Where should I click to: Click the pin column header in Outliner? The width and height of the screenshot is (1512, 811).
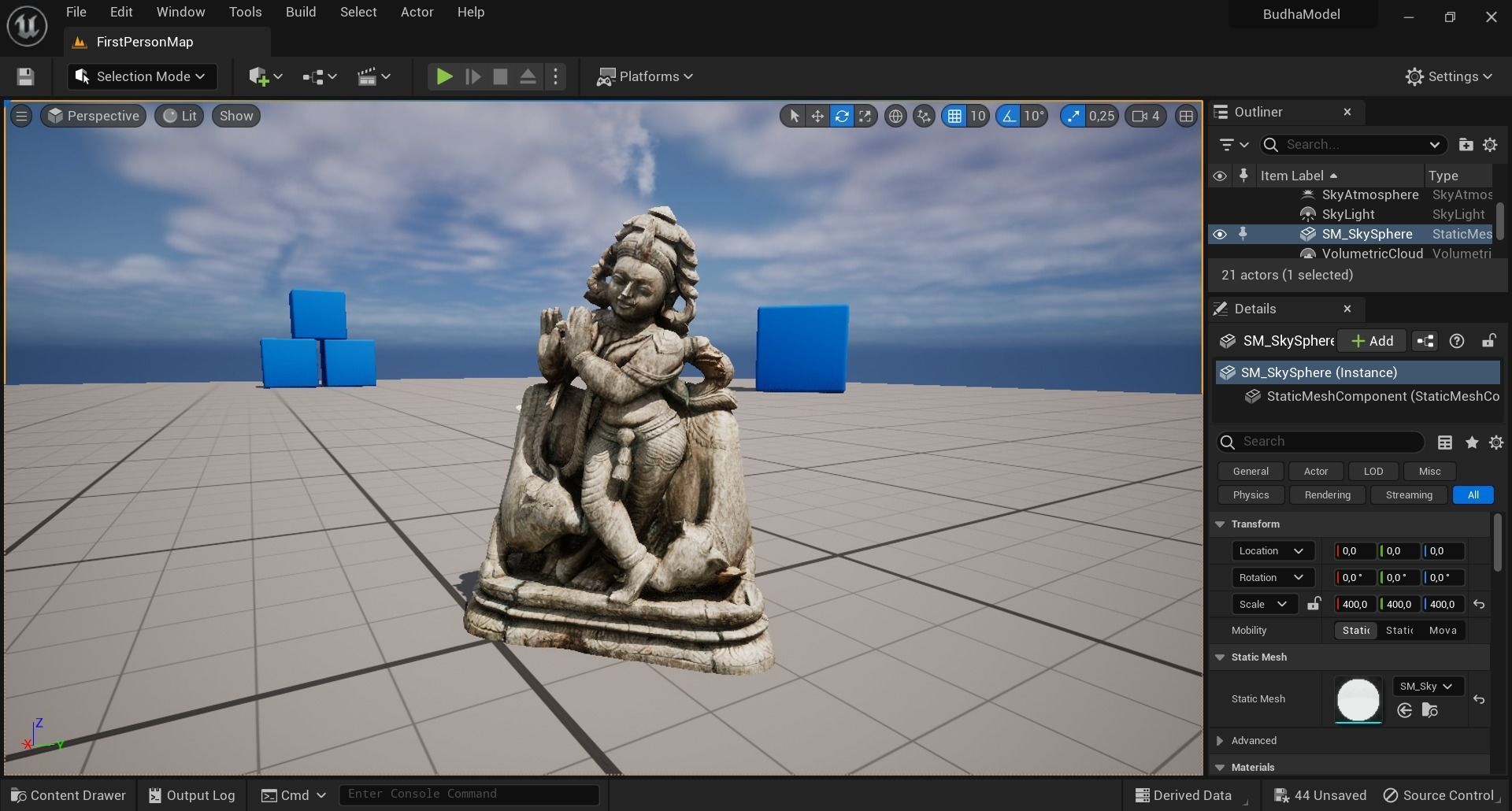[1243, 176]
